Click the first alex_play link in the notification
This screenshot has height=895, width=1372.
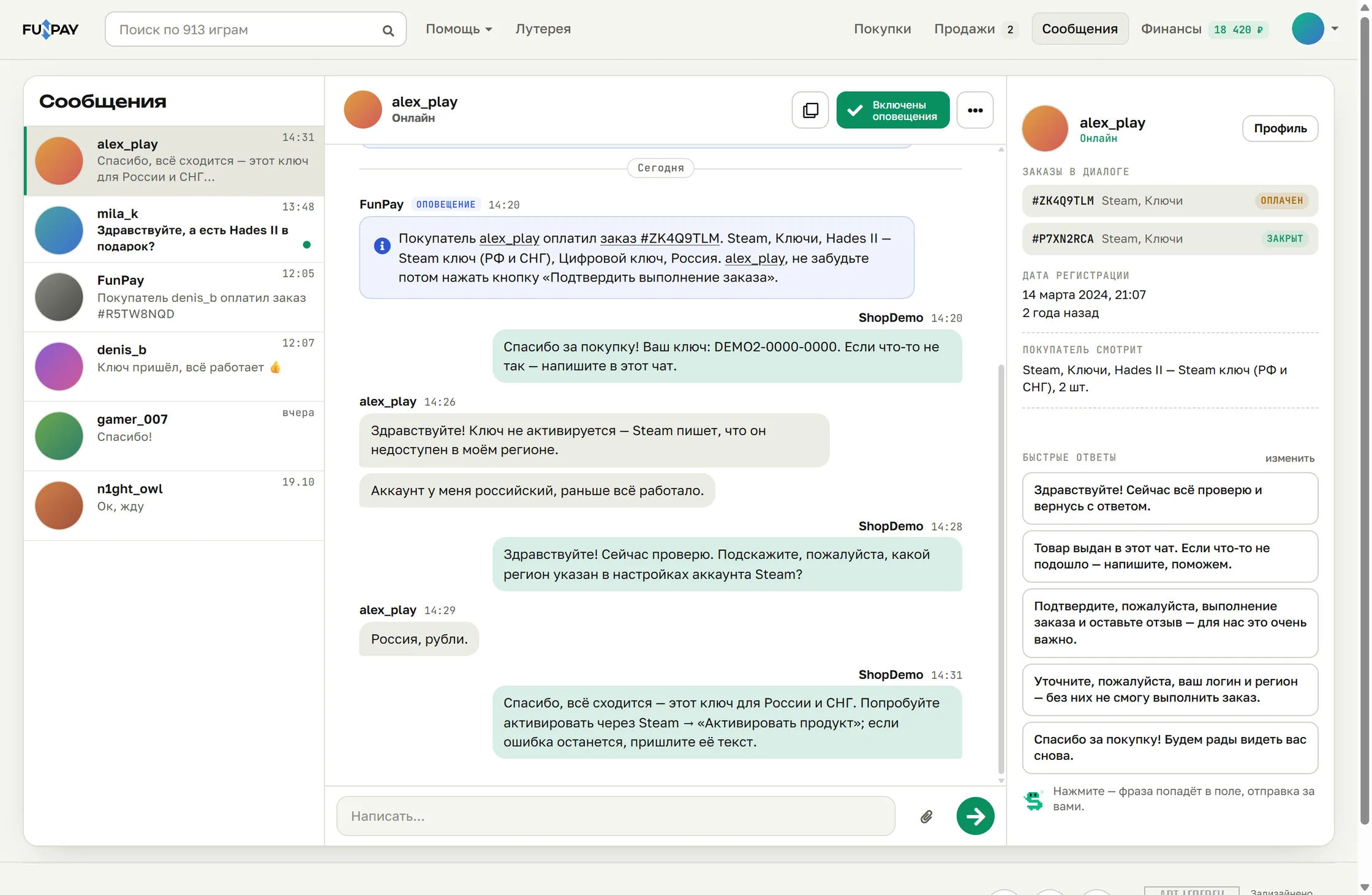(509, 238)
